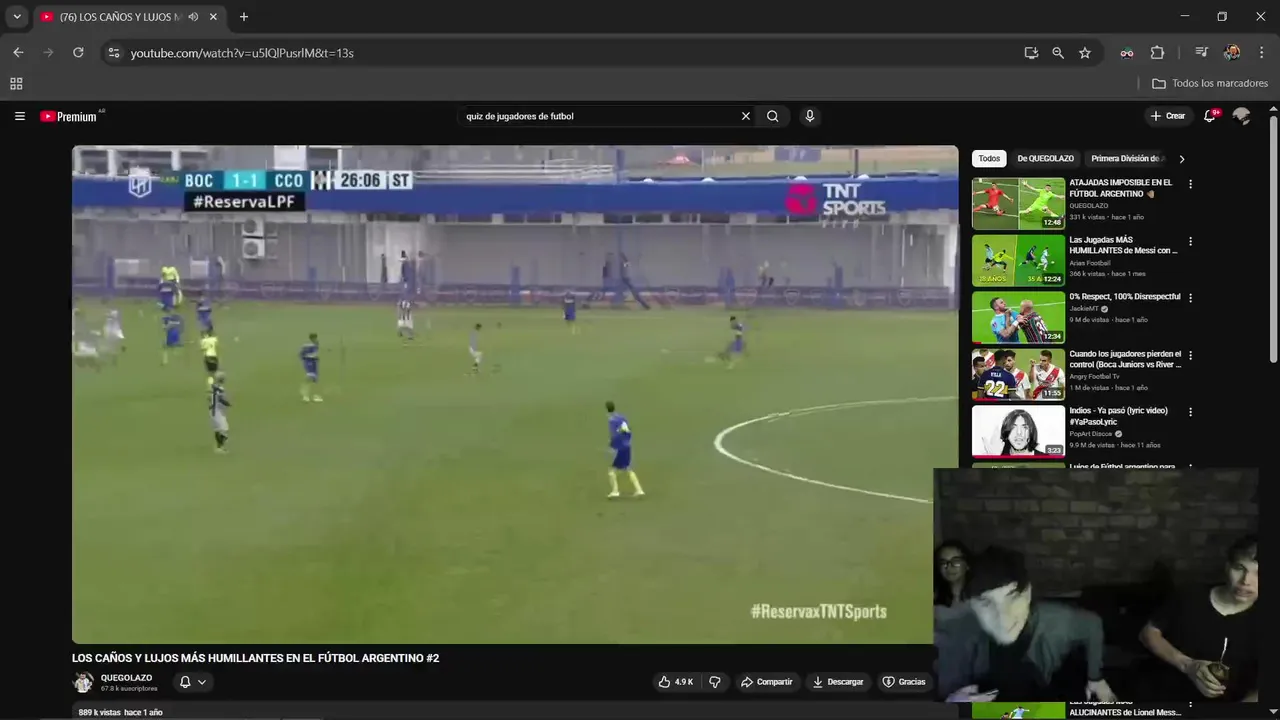Open options for ATAJADAS IMPOSIBLE video
The height and width of the screenshot is (720, 1280).
pyautogui.click(x=1190, y=184)
